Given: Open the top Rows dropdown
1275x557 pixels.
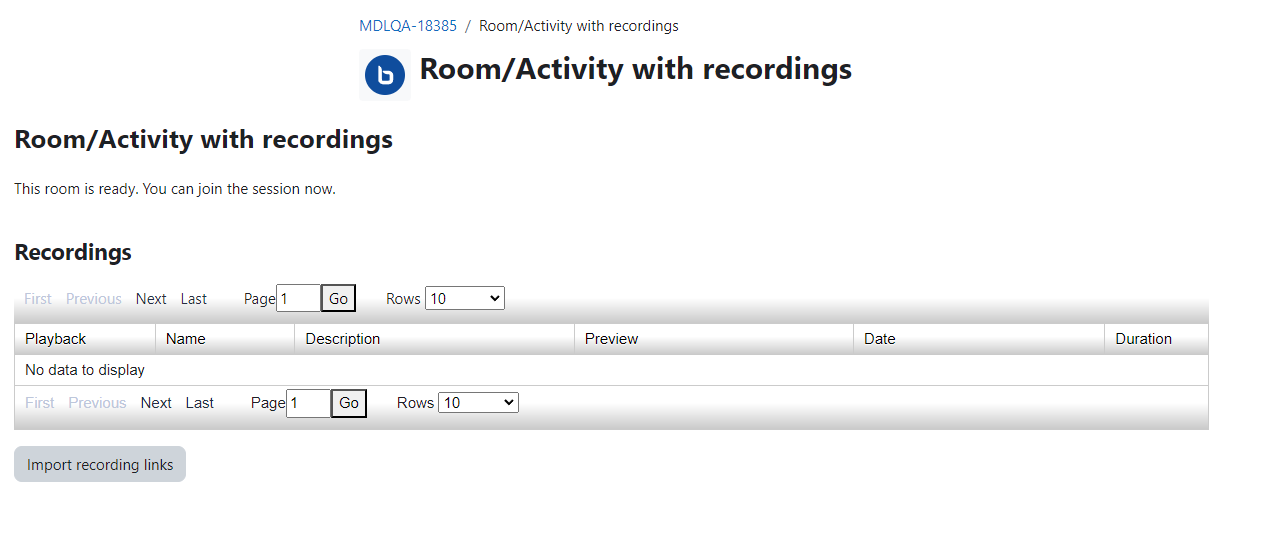Looking at the screenshot, I should point(465,298).
